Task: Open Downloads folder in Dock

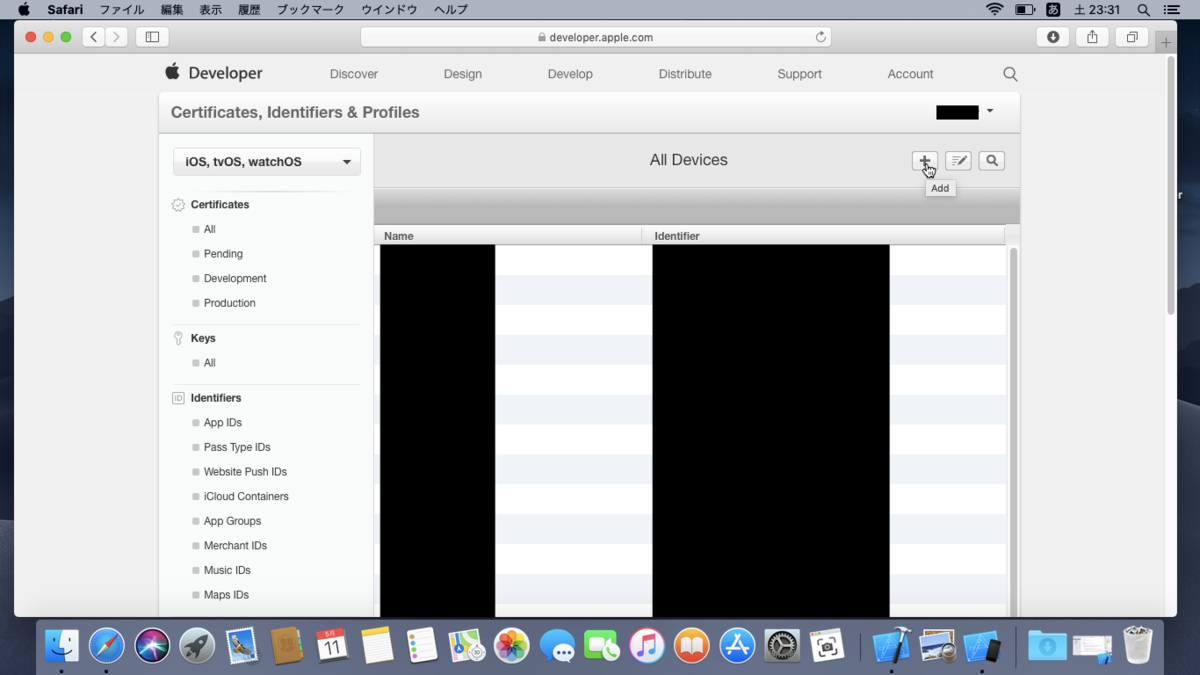Action: point(1047,646)
